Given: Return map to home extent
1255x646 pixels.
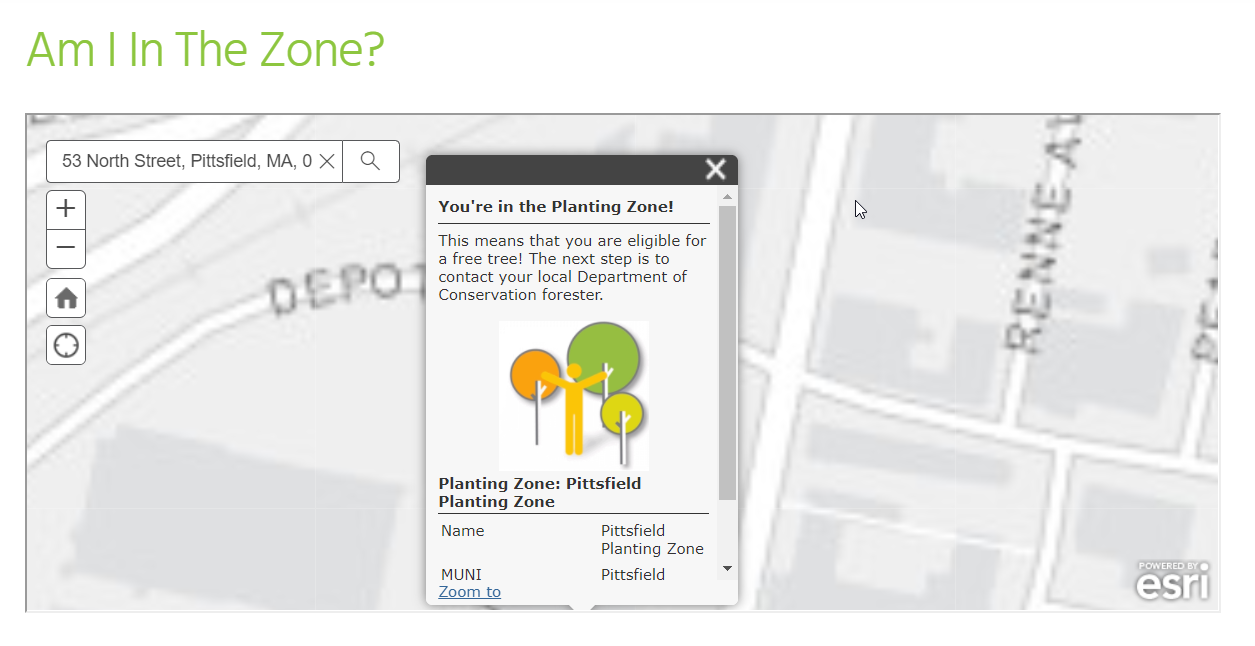Looking at the screenshot, I should 66,298.
